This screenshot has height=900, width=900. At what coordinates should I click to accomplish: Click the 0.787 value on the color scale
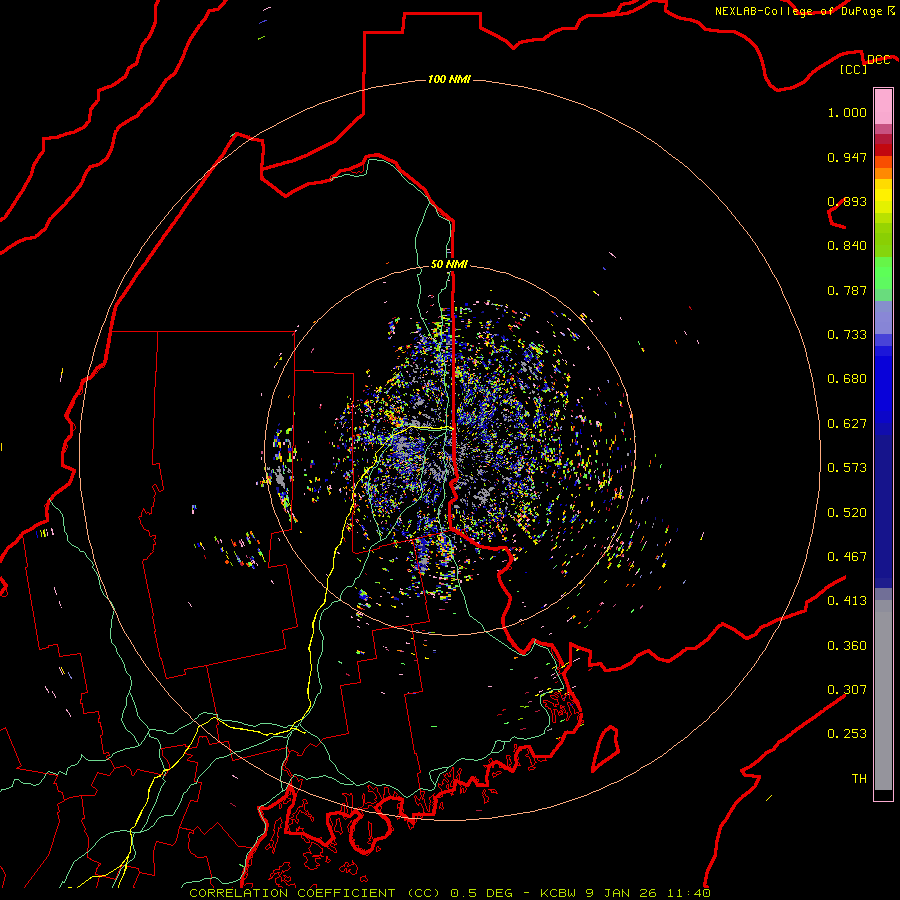[847, 290]
